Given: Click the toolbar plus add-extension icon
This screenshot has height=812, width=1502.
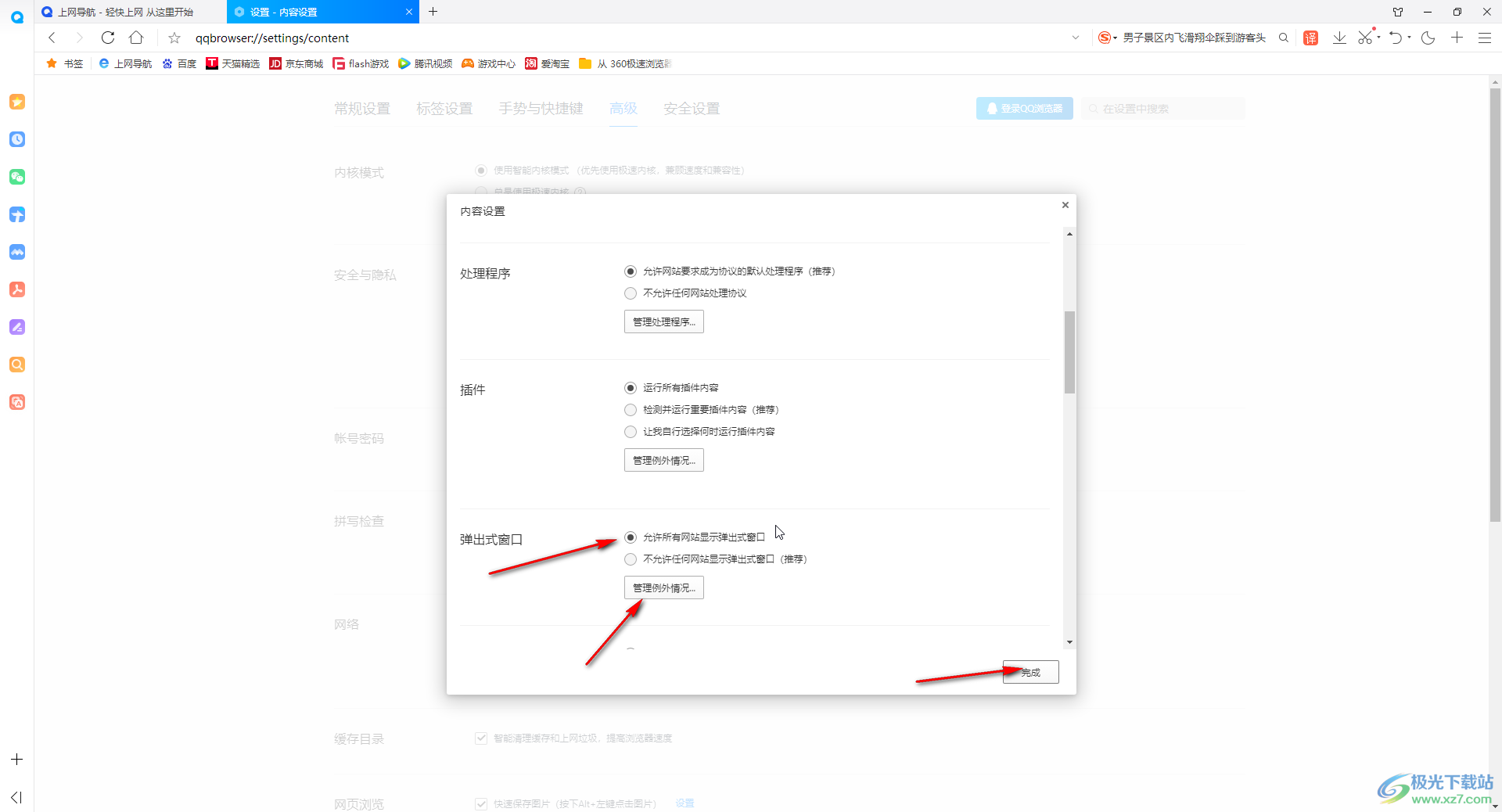Looking at the screenshot, I should point(1457,38).
